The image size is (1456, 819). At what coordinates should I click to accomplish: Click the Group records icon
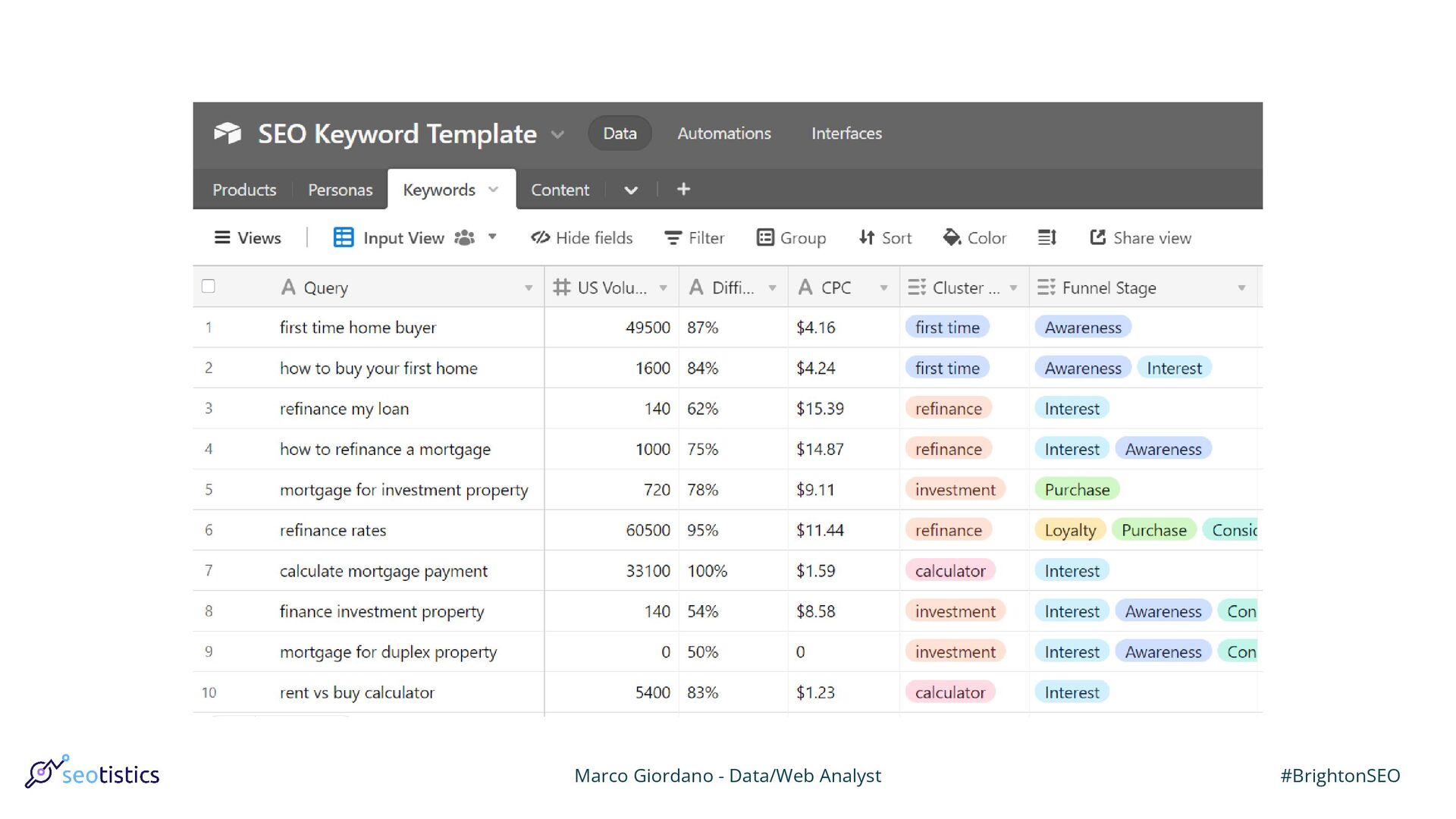click(765, 238)
